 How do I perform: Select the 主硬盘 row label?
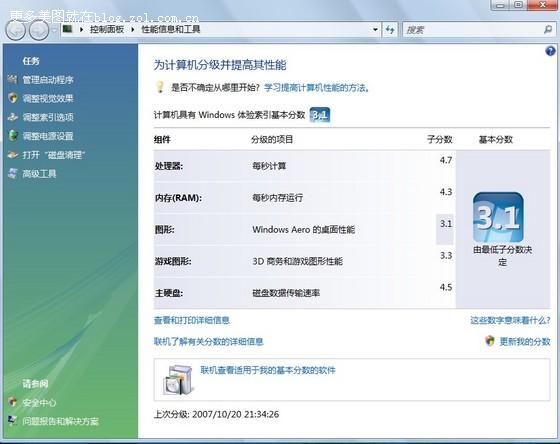tap(169, 293)
